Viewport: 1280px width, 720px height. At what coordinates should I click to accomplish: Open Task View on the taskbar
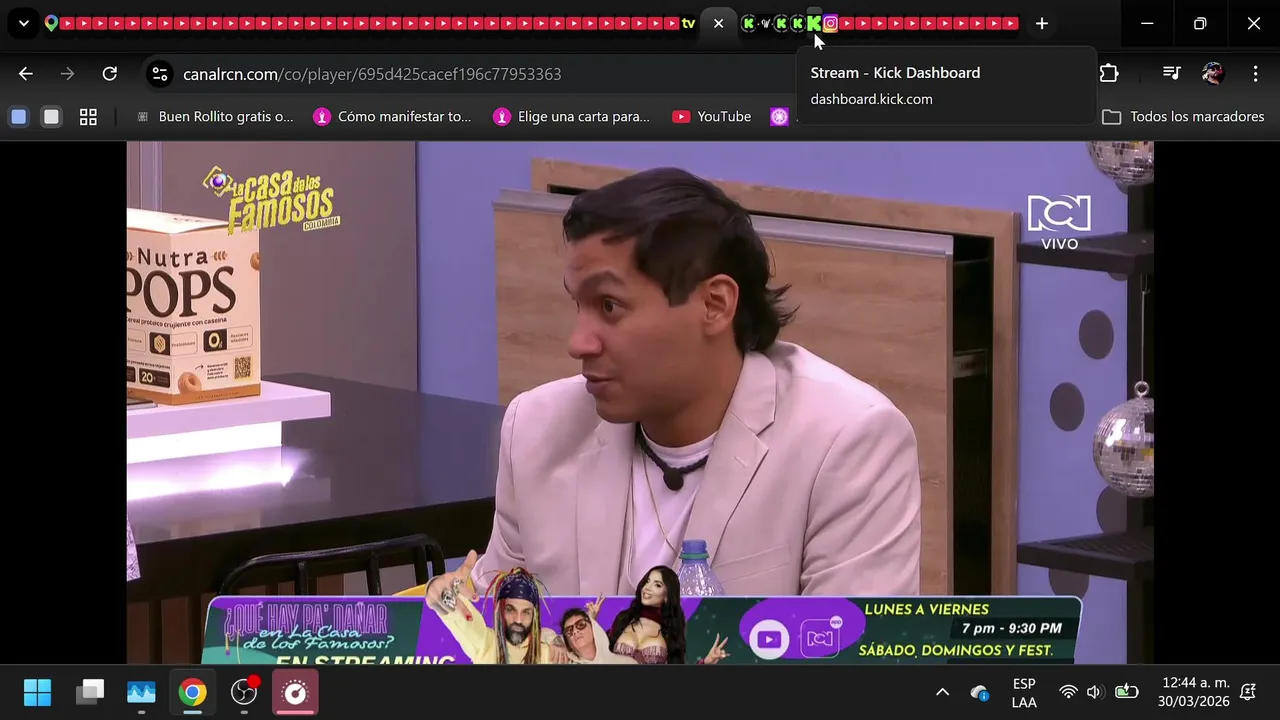tap(90, 692)
